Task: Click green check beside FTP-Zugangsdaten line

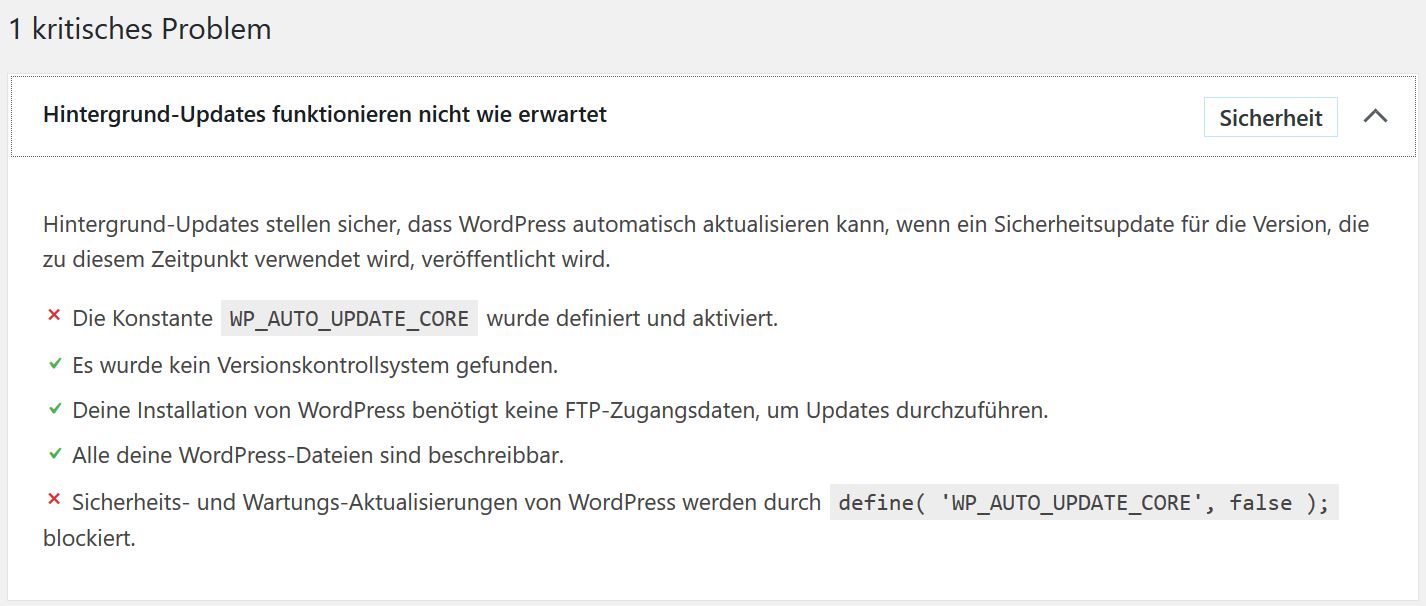Action: (55, 409)
